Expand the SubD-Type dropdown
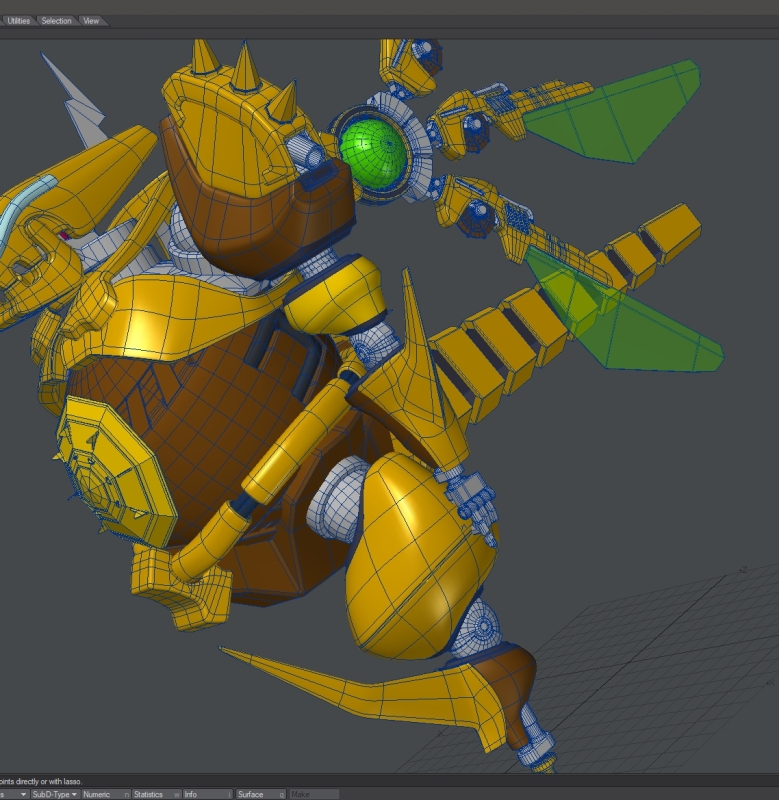Viewport: 779px width, 800px height. [54, 794]
